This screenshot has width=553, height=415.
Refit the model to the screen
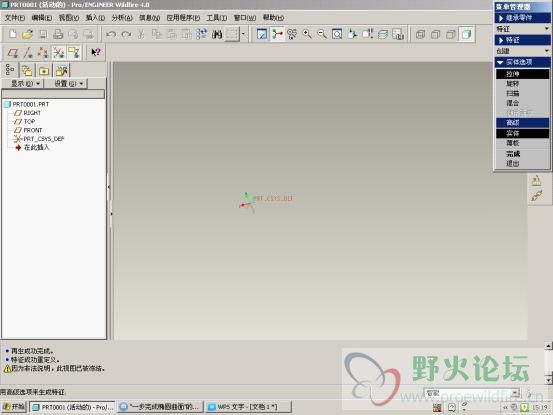coord(337,34)
